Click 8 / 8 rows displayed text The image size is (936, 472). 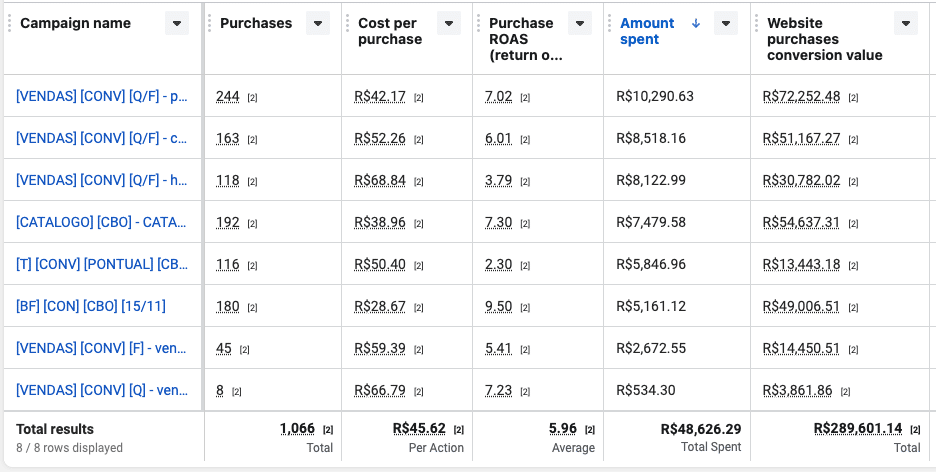click(69, 448)
